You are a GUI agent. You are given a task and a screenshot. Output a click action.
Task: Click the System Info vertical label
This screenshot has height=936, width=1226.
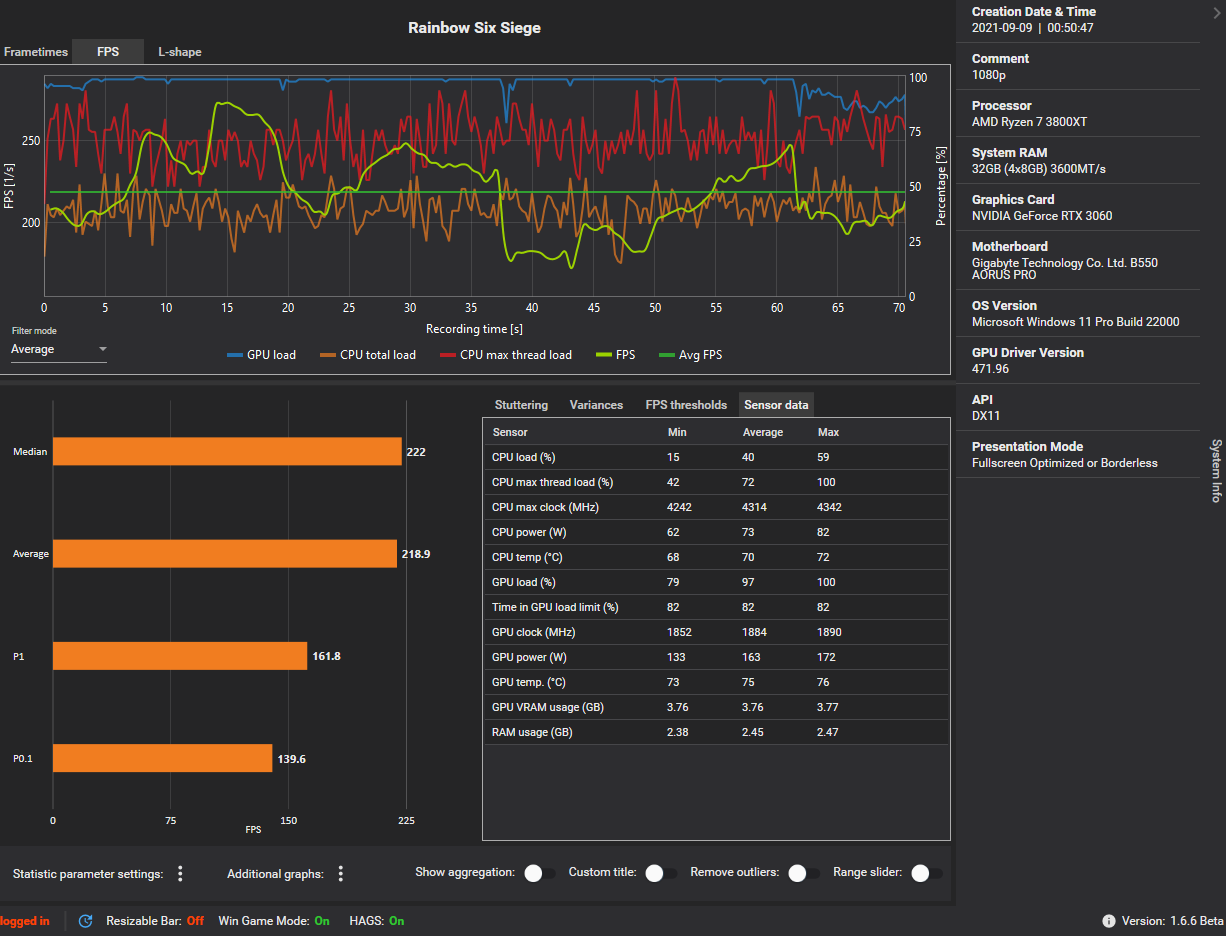(1216, 470)
